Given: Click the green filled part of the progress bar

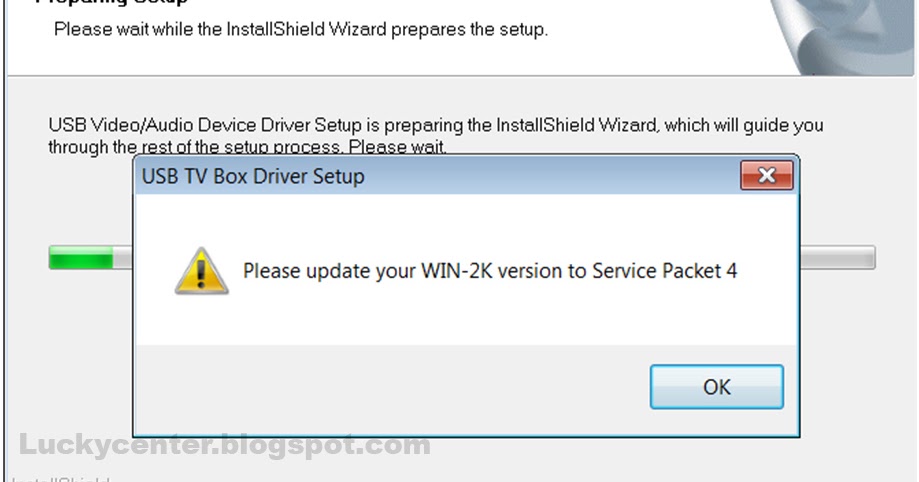Looking at the screenshot, I should coord(81,257).
